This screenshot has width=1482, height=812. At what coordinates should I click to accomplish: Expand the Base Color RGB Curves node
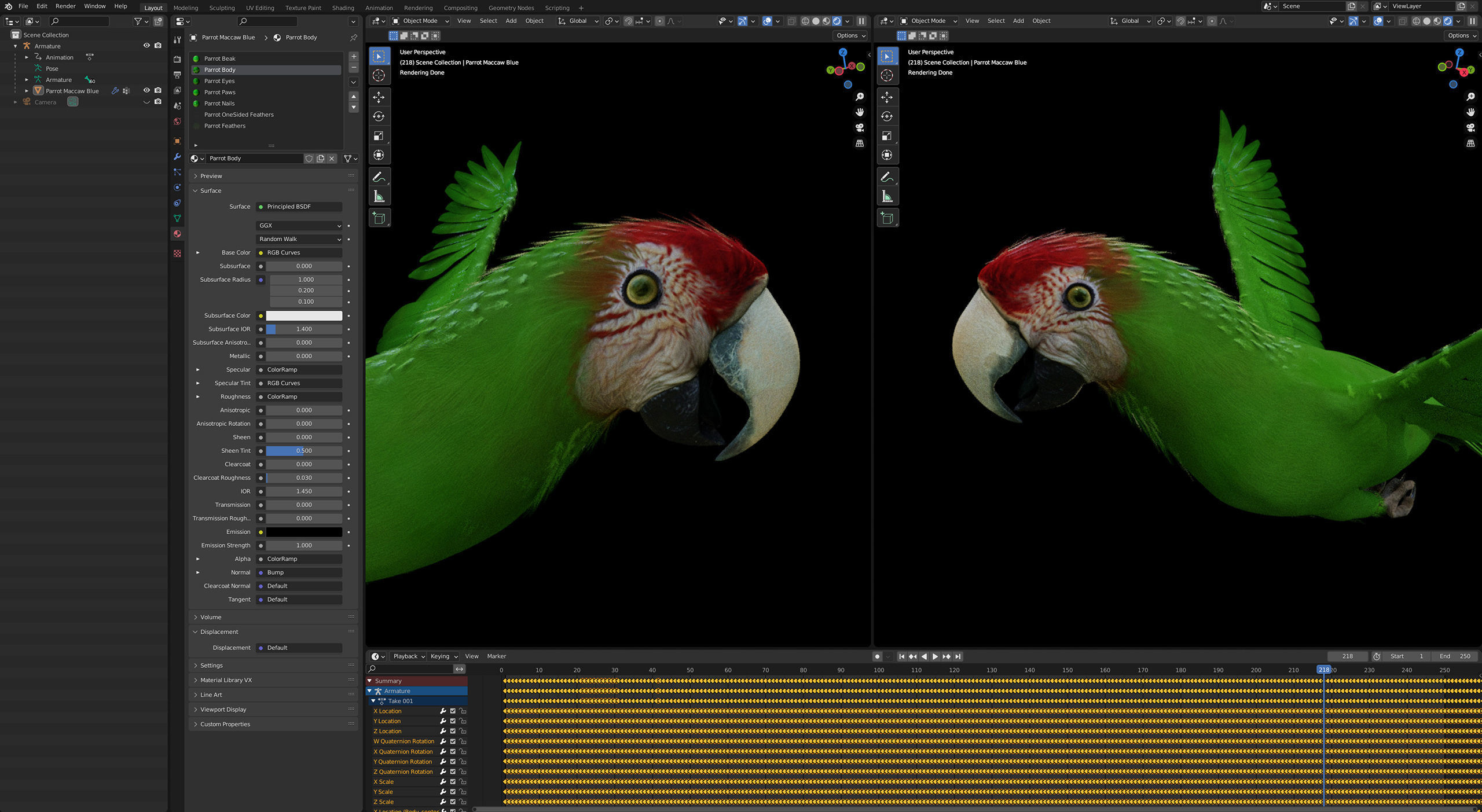tap(197, 253)
